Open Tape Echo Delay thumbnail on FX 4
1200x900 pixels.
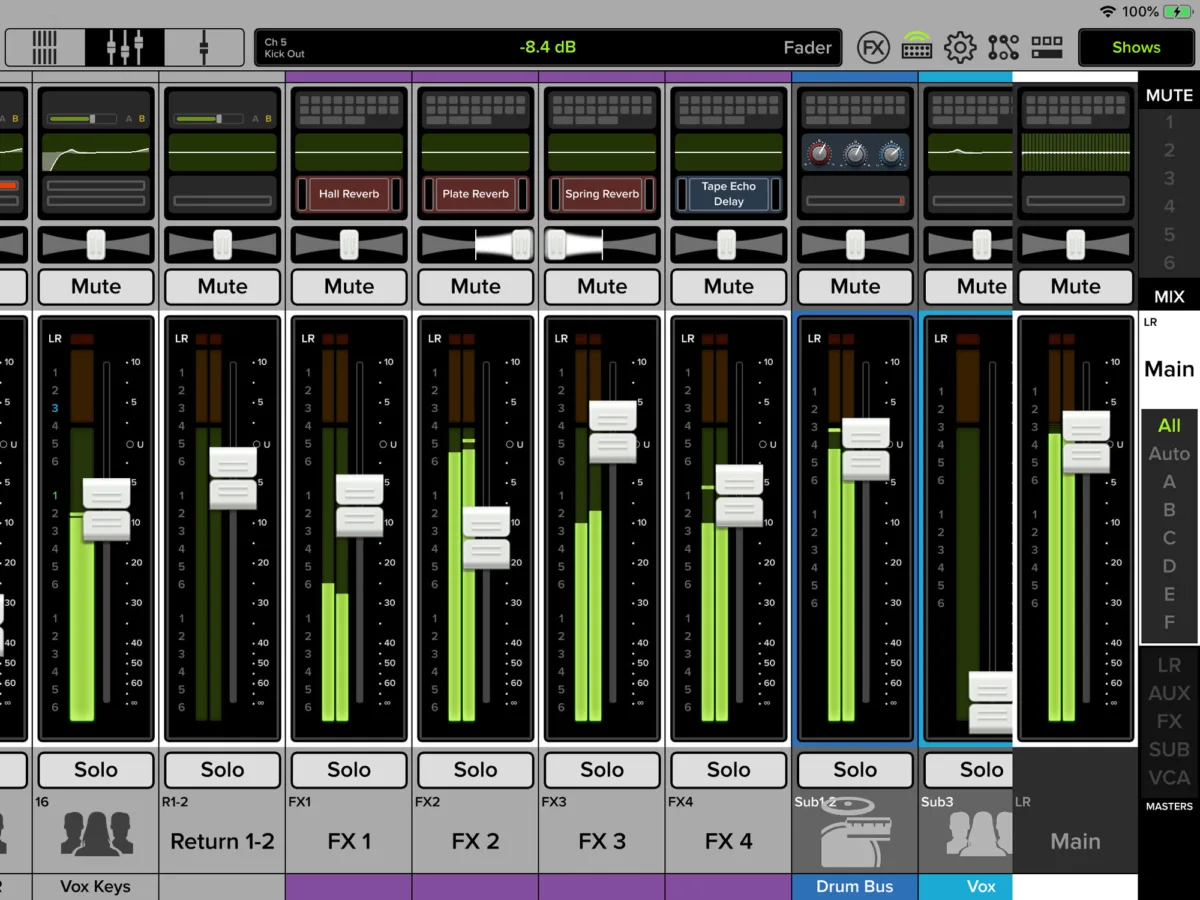coord(728,194)
